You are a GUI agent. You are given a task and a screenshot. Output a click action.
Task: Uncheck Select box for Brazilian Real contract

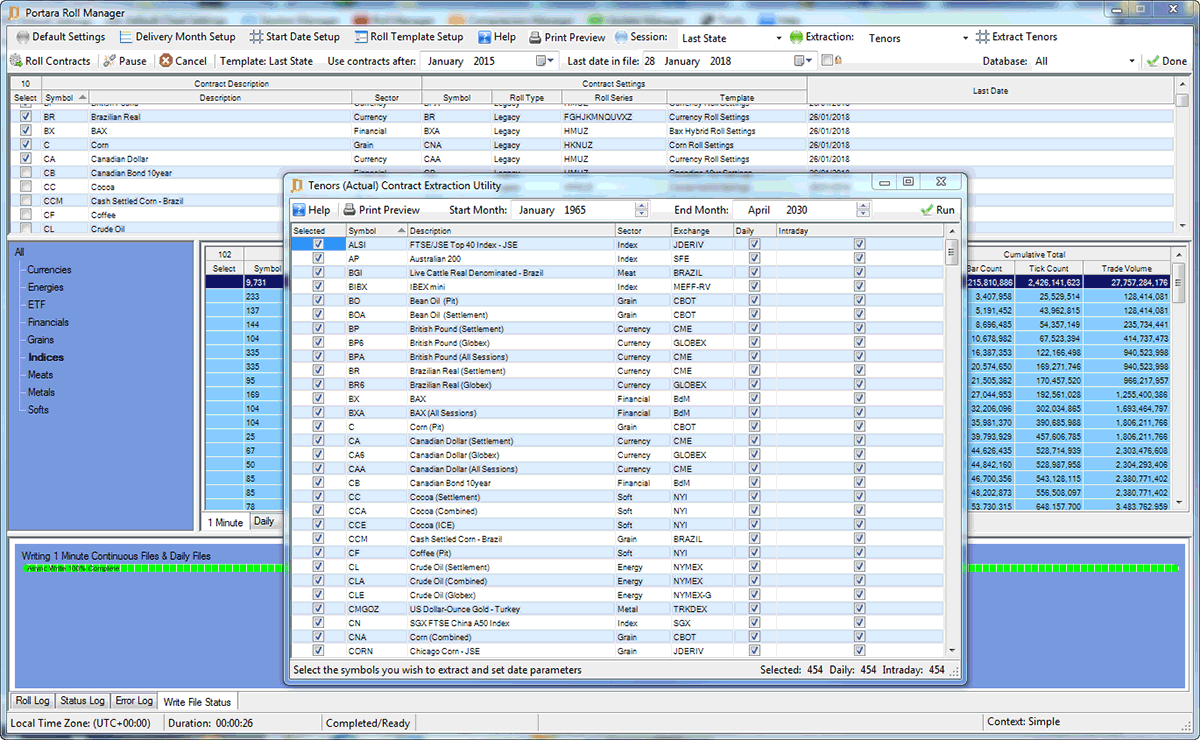25,117
